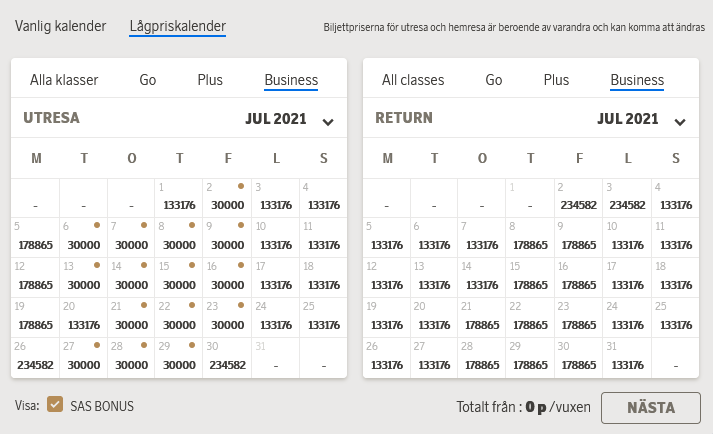This screenshot has height=434, width=713.
Task: Select the Lågpriskalender tab
Action: coord(178,26)
